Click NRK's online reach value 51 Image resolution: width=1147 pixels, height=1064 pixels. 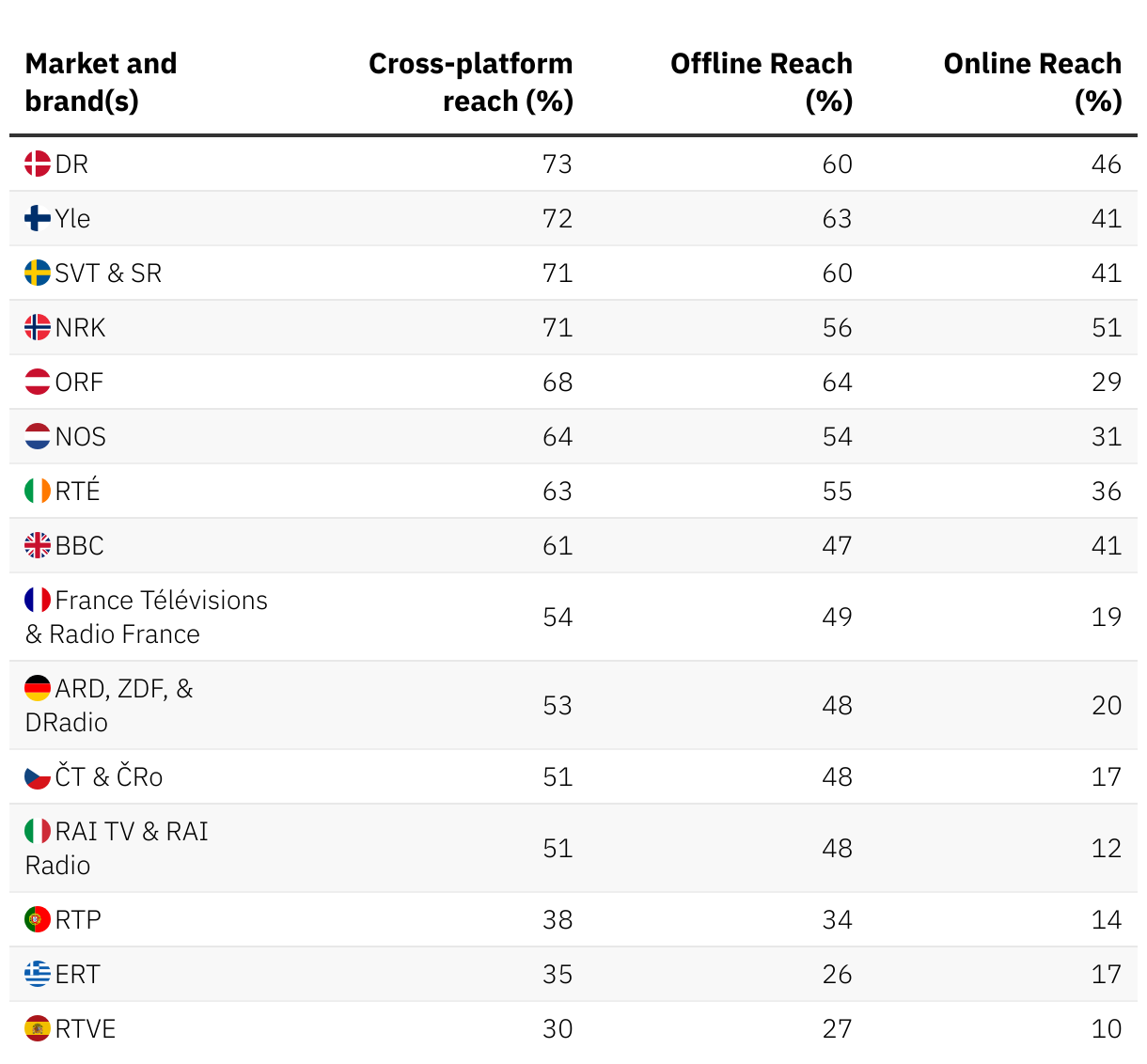pos(1106,328)
